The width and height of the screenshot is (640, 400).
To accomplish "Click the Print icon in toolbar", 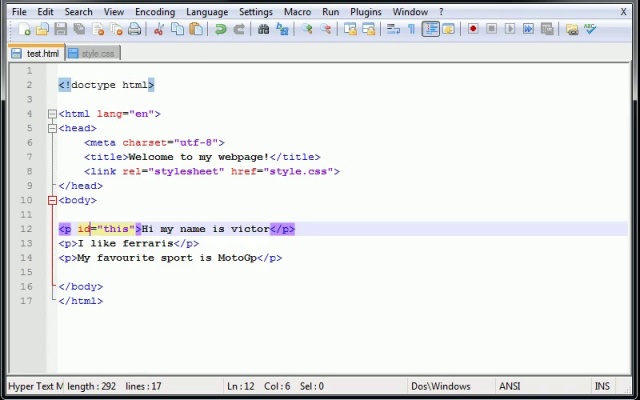I will click(x=134, y=30).
